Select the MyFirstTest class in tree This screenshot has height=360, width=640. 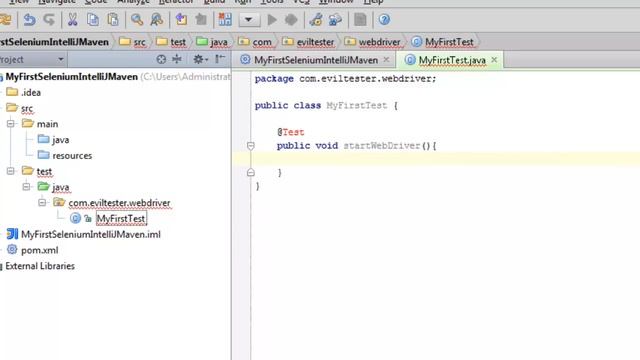(121, 219)
